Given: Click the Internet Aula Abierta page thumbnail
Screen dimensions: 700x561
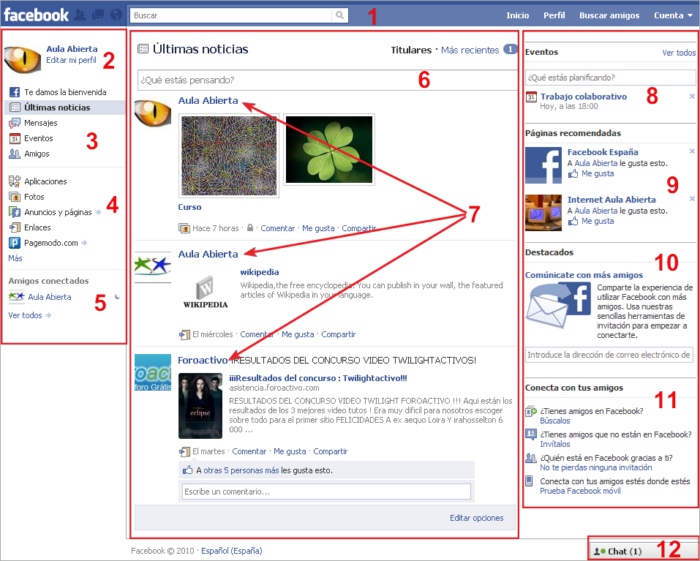Looking at the screenshot, I should (543, 212).
